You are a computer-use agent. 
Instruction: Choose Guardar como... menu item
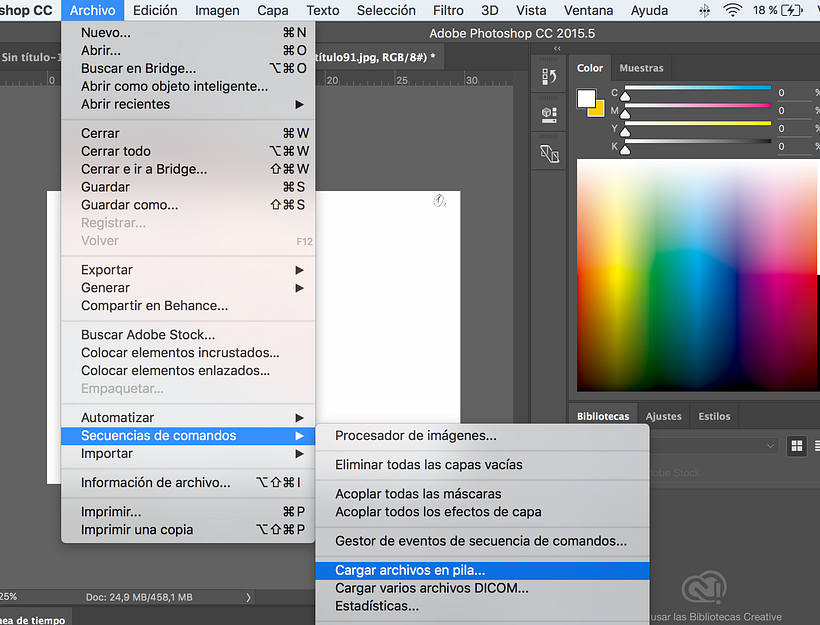coord(188,205)
